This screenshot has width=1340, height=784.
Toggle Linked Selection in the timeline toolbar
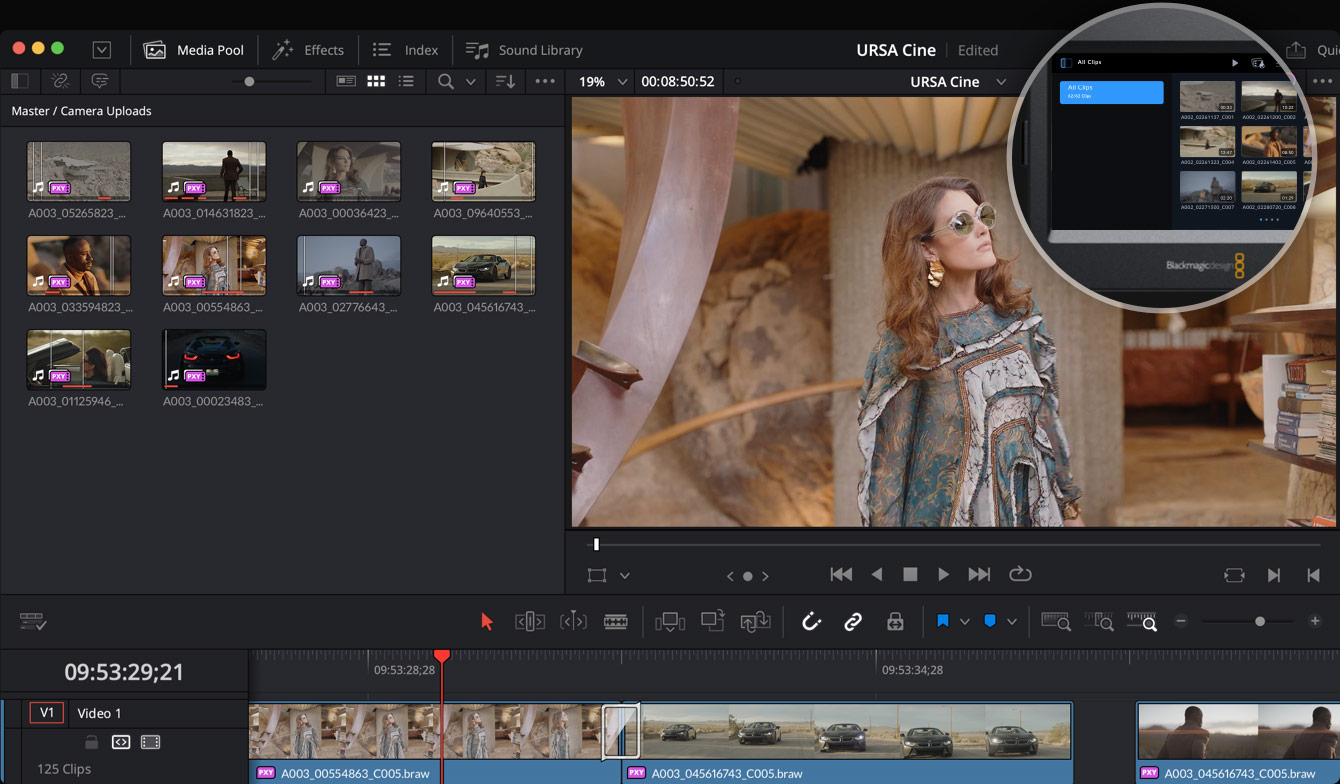click(853, 620)
